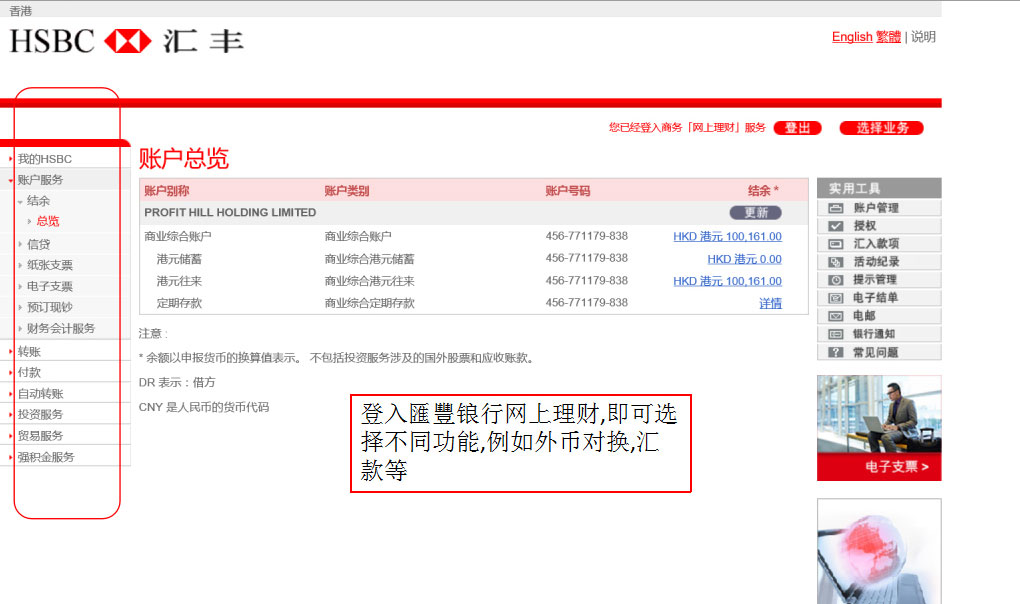Click the HSBC hexagon logo
1020x604 pixels.
pos(127,41)
